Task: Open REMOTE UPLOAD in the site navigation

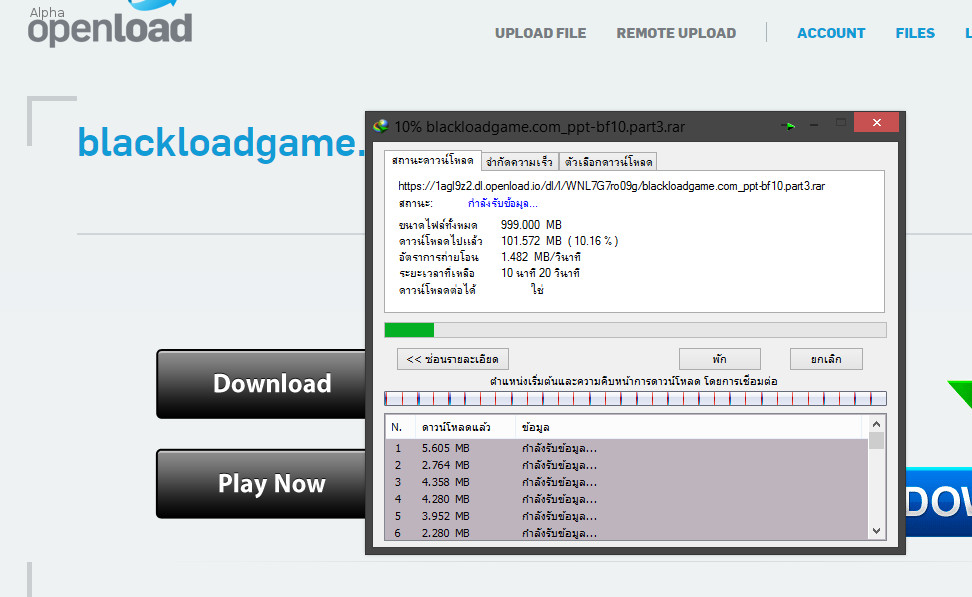Action: pos(676,33)
